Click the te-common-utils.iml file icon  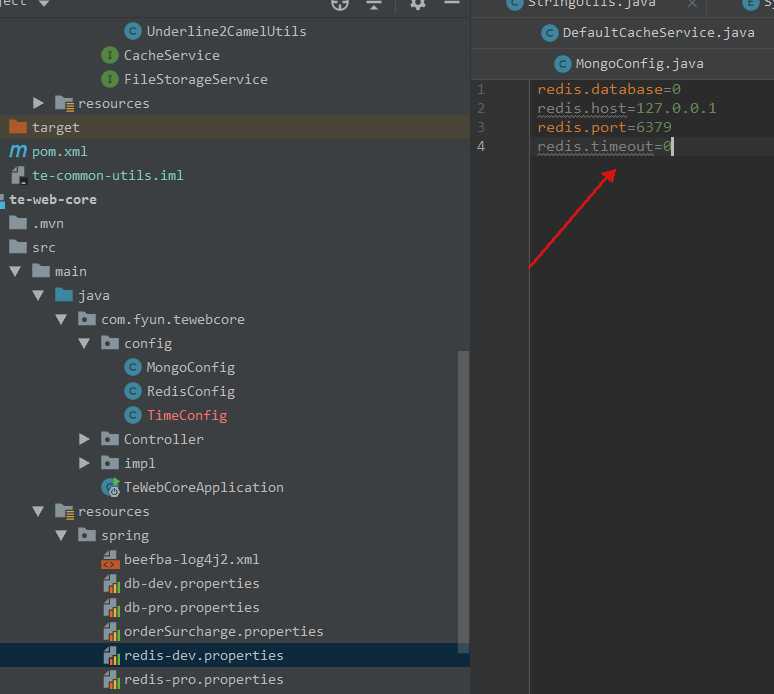tap(19, 175)
